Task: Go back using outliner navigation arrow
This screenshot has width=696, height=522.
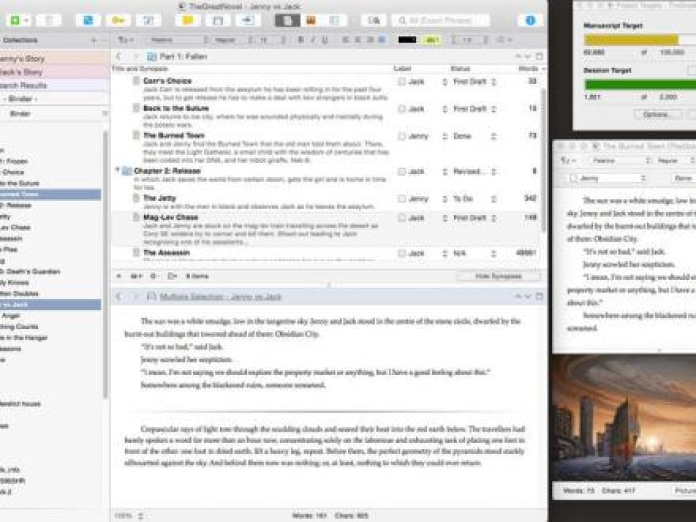Action: click(x=119, y=57)
